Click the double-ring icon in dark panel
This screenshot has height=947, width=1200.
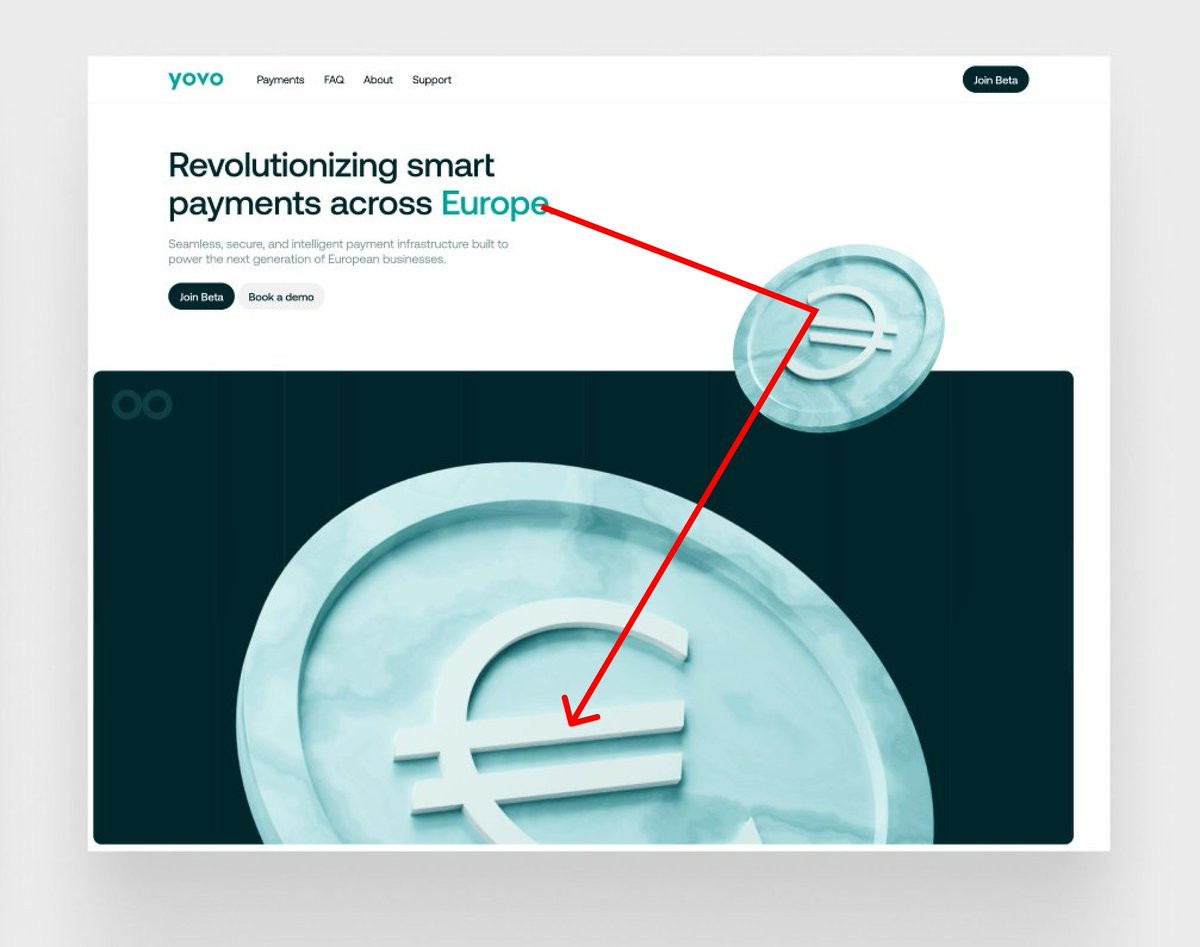tap(142, 405)
